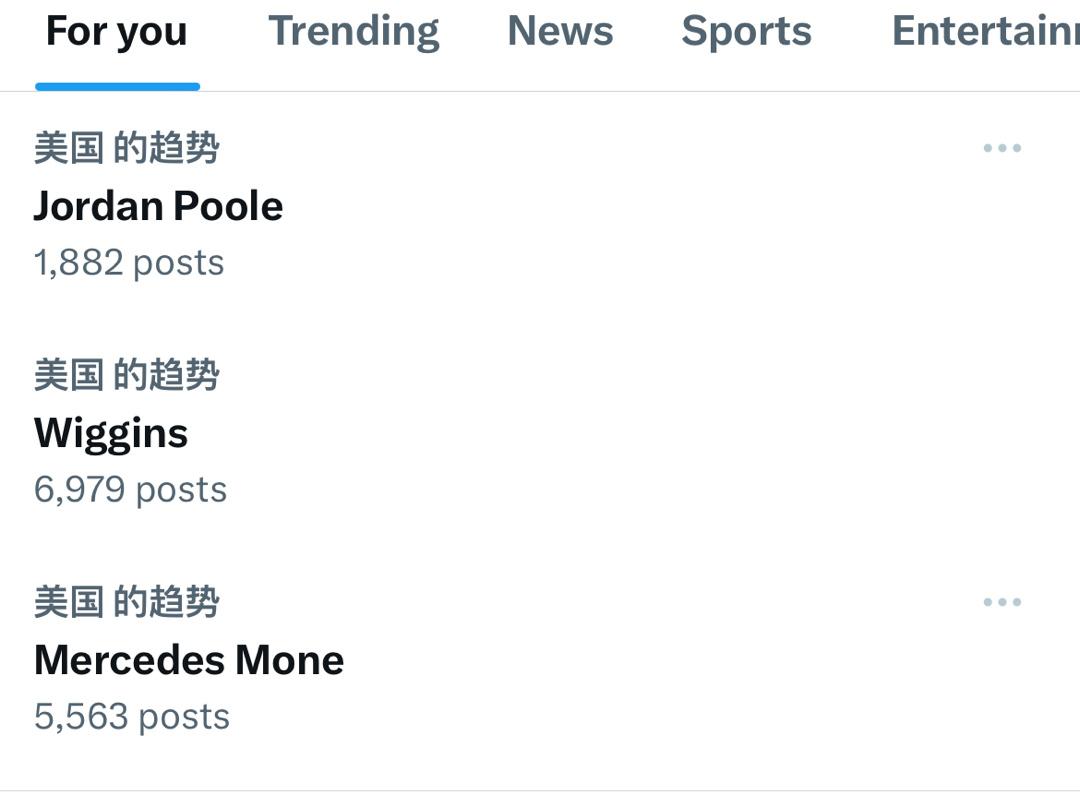The width and height of the screenshot is (1080, 804).
Task: Open the Mercedes Mone trending topic
Action: click(x=189, y=660)
